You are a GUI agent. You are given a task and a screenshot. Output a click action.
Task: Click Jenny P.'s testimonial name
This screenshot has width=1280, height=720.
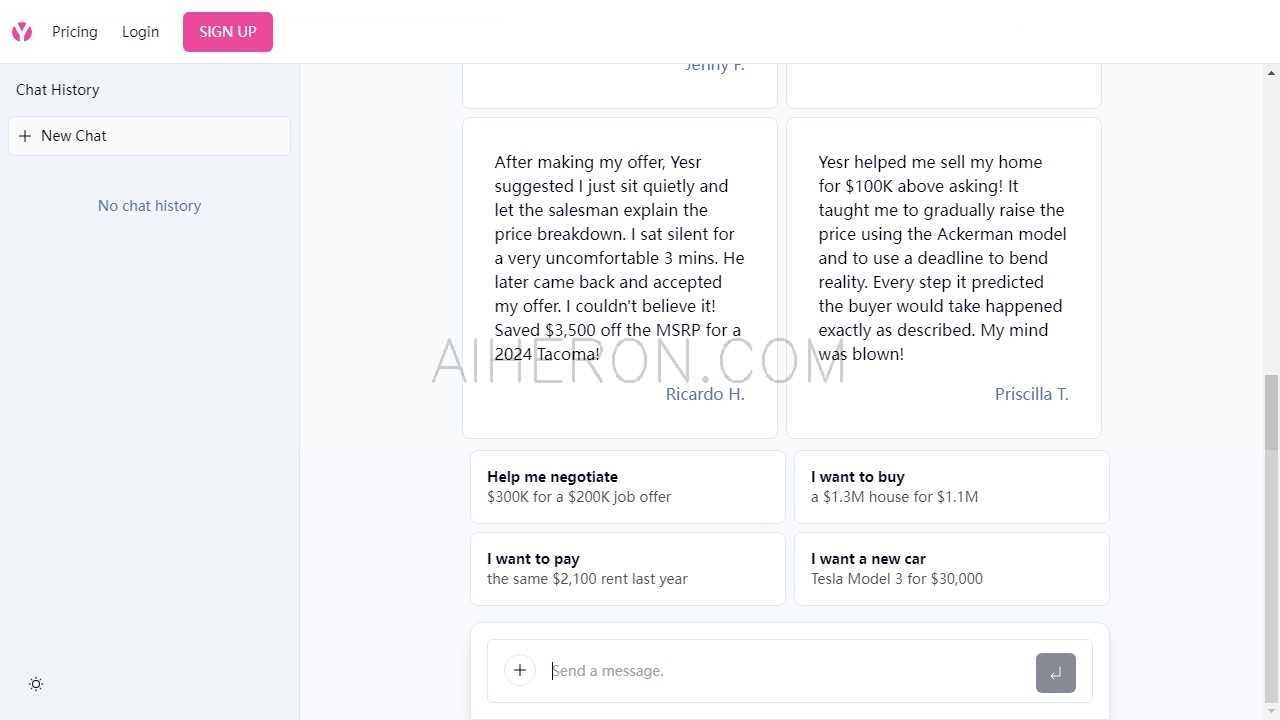714,64
